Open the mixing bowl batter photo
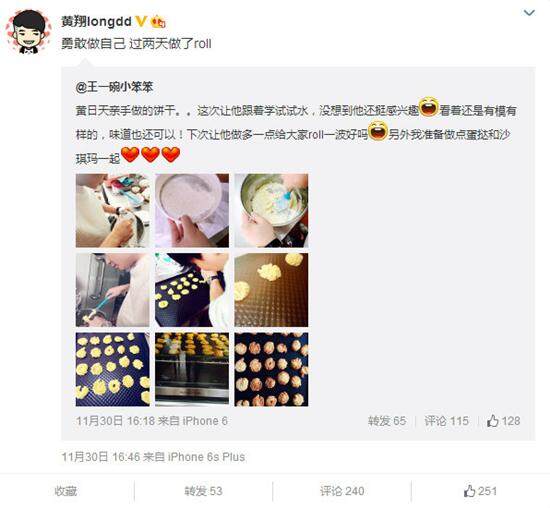 click(x=271, y=210)
